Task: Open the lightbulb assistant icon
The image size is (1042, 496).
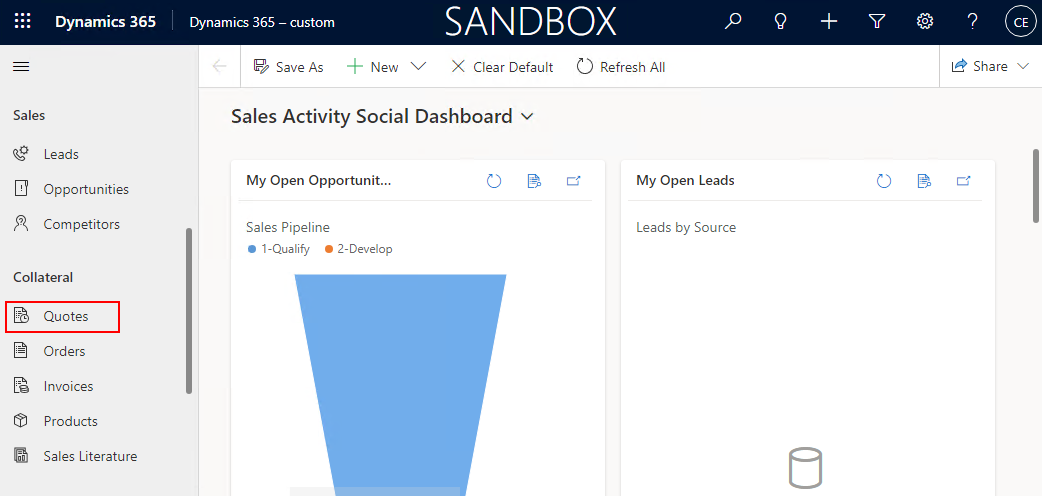Action: tap(781, 22)
